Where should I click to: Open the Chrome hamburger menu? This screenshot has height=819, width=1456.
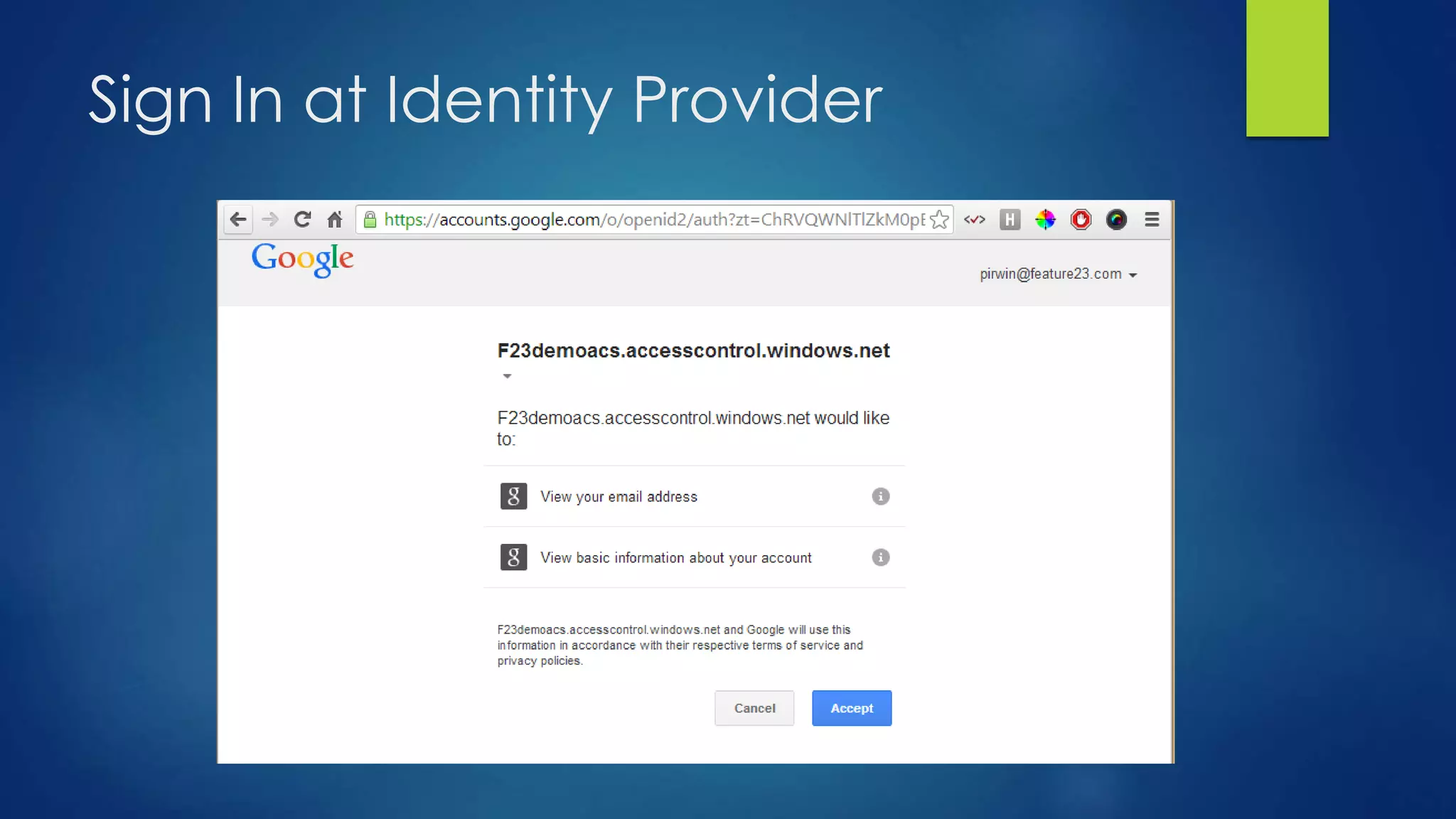(1152, 220)
